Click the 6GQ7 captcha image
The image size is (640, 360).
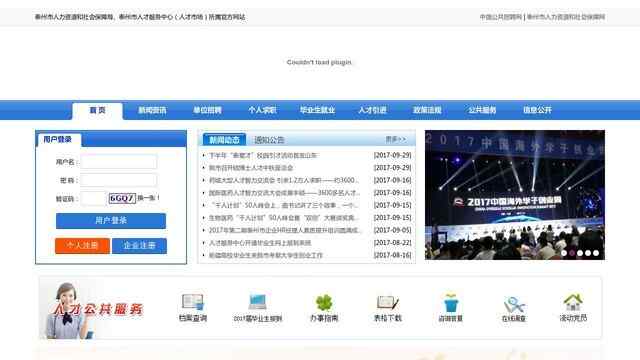[122, 198]
